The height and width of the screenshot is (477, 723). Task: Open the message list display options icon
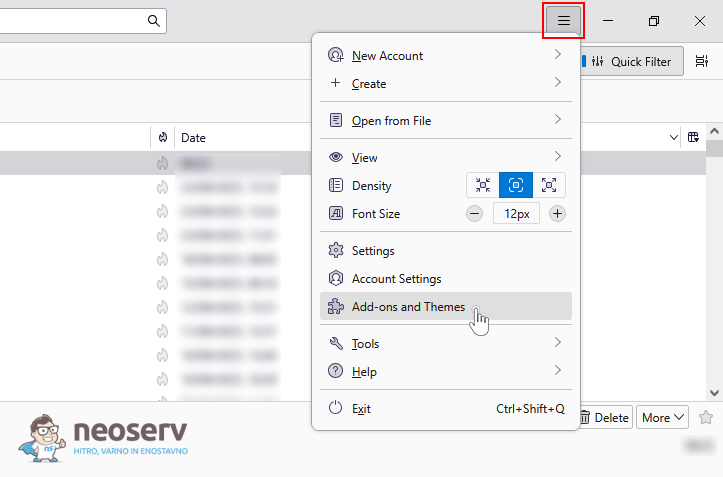(x=702, y=61)
